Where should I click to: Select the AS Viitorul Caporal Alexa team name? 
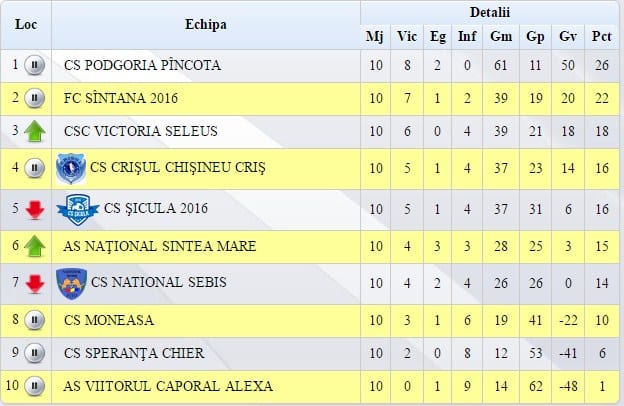[168, 386]
